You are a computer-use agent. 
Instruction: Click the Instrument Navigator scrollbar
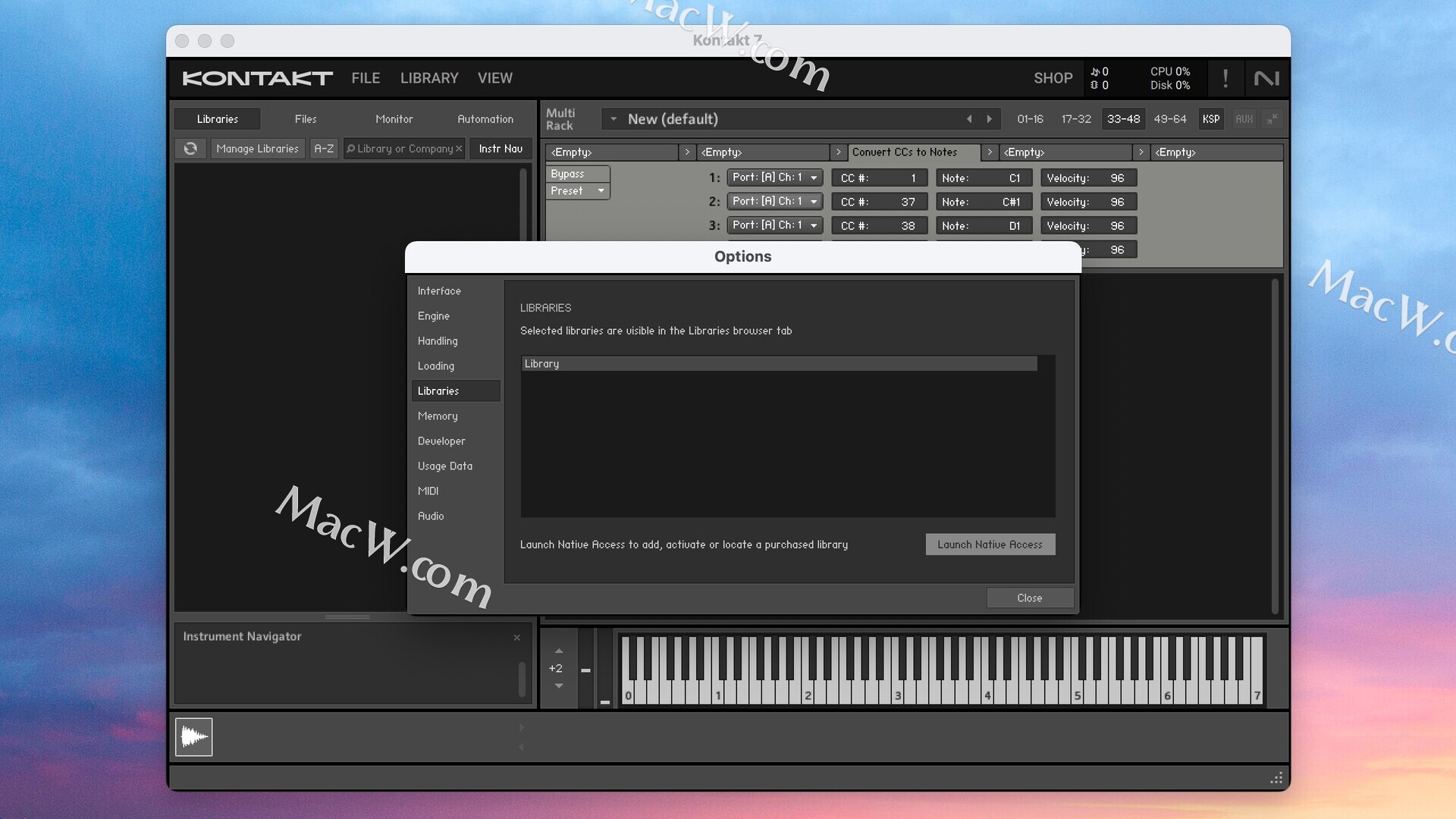[522, 679]
